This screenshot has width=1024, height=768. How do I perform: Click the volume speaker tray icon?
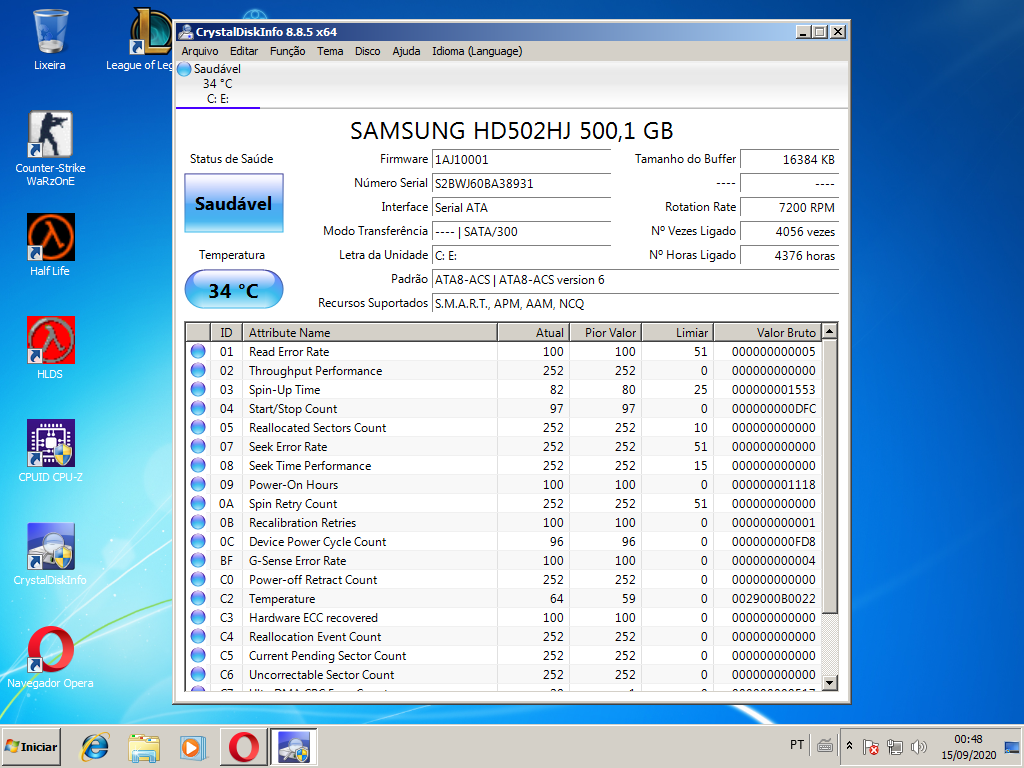[x=919, y=746]
